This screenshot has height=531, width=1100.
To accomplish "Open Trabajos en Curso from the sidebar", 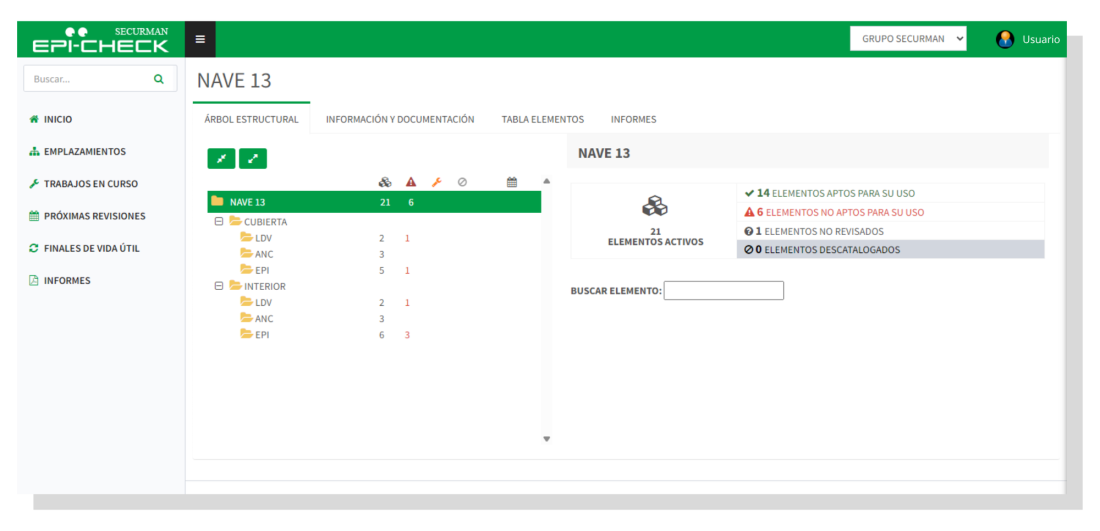I will coord(90,184).
